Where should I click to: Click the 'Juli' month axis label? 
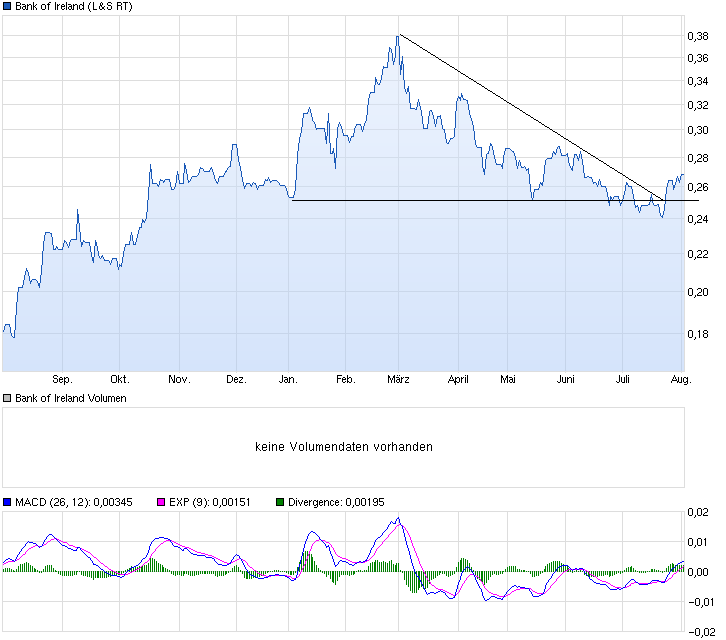pyautogui.click(x=623, y=380)
